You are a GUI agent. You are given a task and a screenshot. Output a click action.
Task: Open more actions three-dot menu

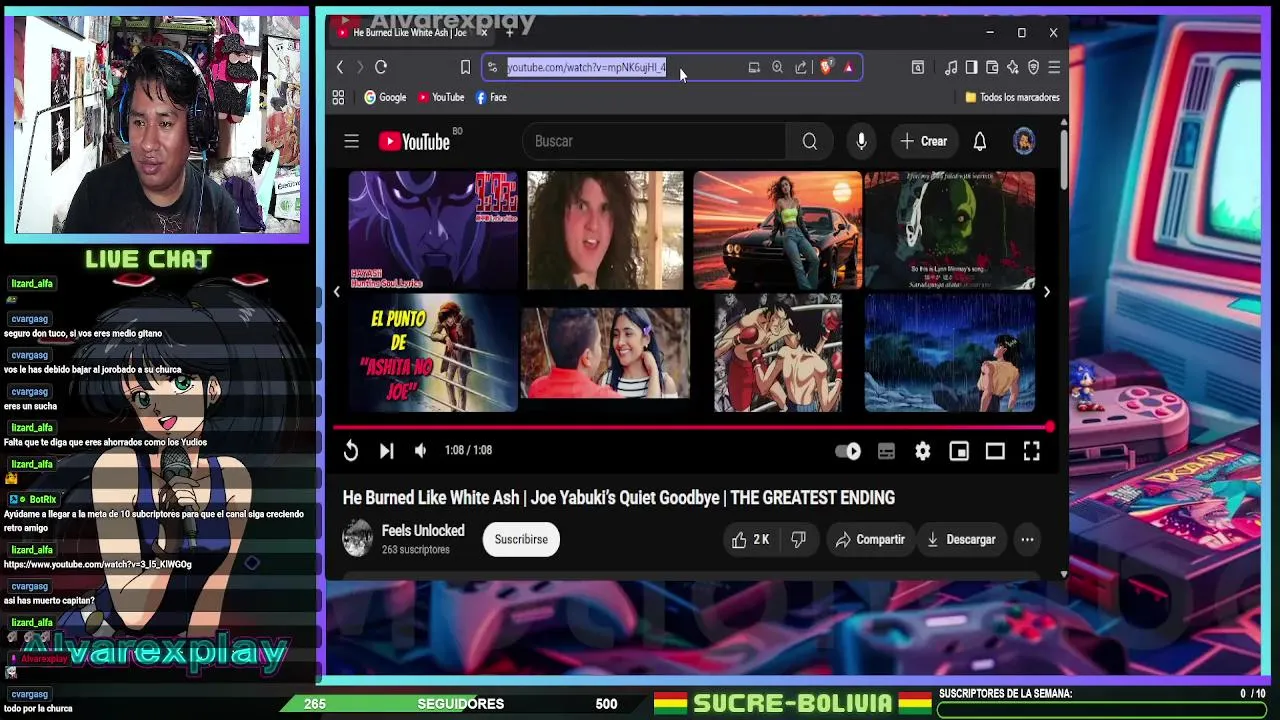pos(1027,539)
